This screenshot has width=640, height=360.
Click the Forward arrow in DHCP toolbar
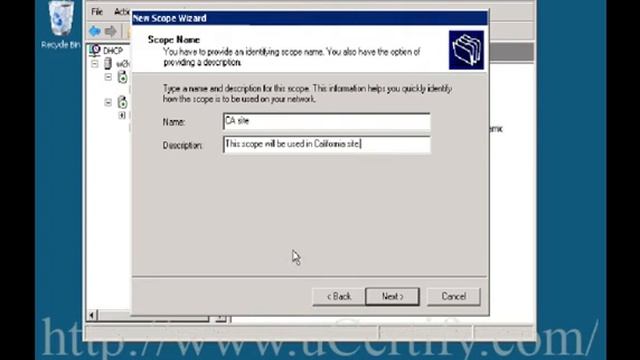tap(111, 31)
